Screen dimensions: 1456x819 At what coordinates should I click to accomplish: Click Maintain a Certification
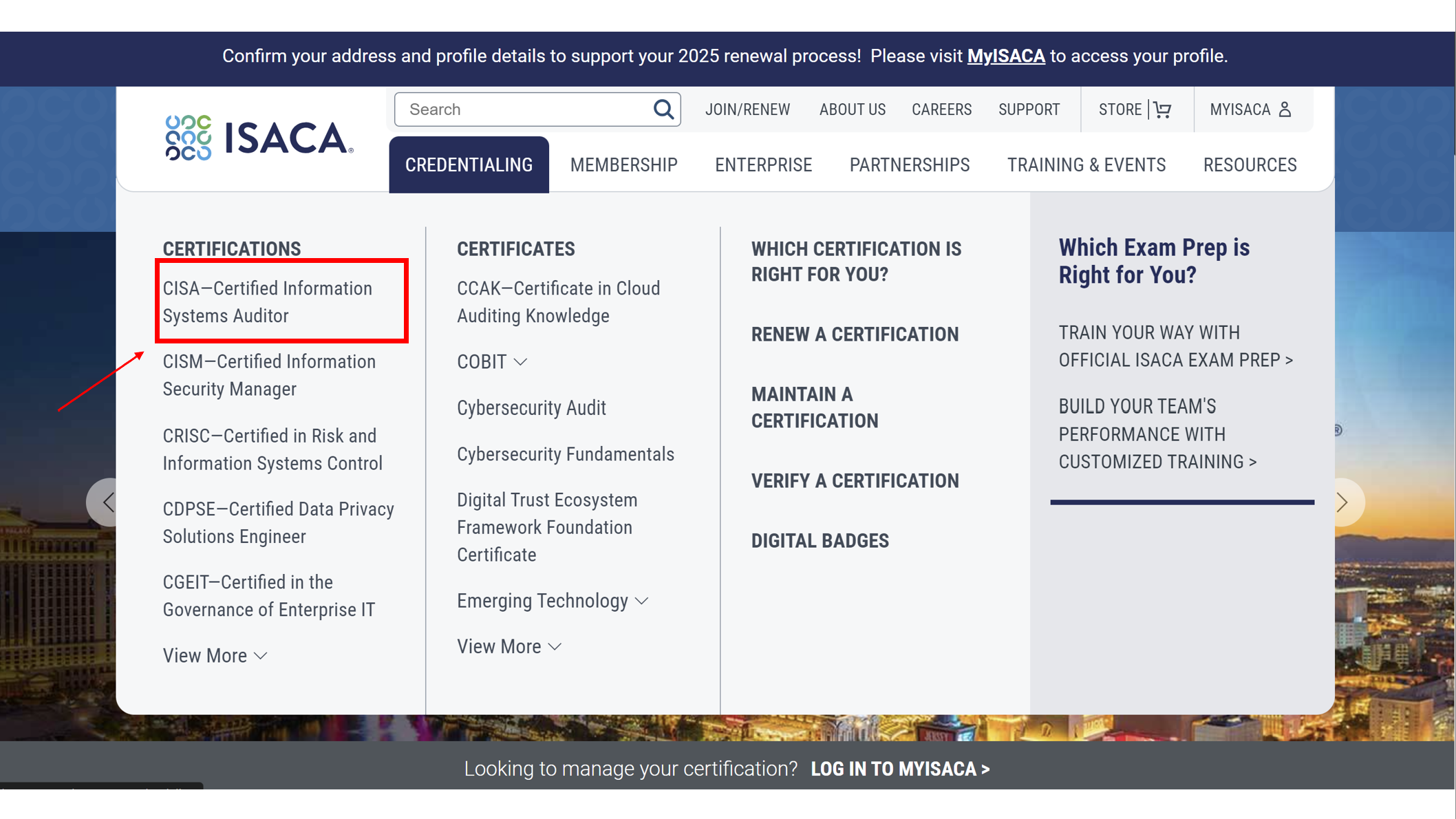coord(815,407)
